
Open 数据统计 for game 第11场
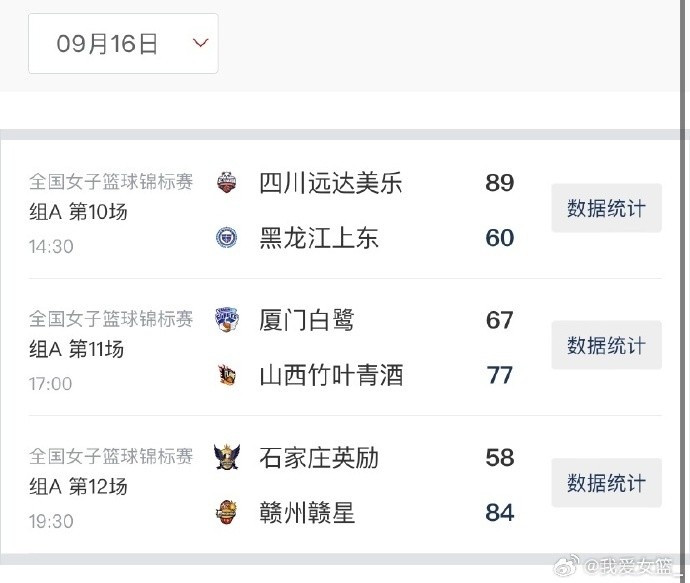click(x=606, y=346)
